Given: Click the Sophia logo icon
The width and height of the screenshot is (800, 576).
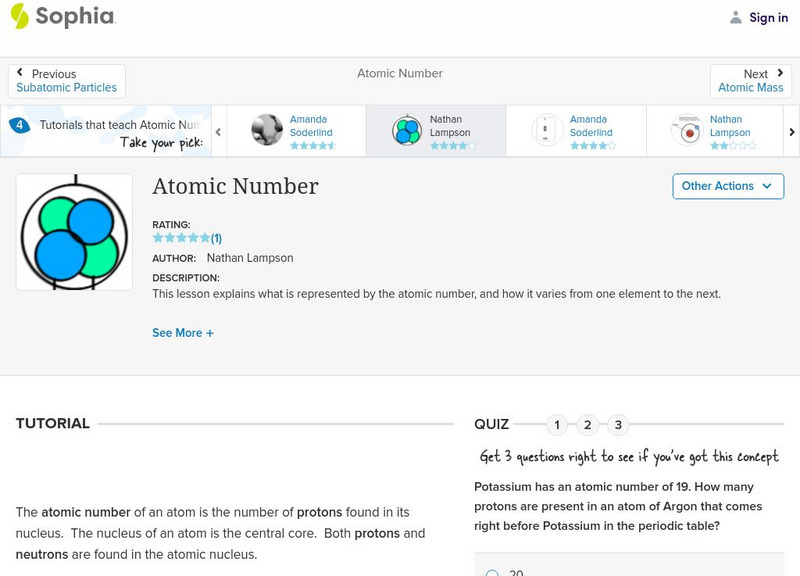Looking at the screenshot, I should (19, 16).
